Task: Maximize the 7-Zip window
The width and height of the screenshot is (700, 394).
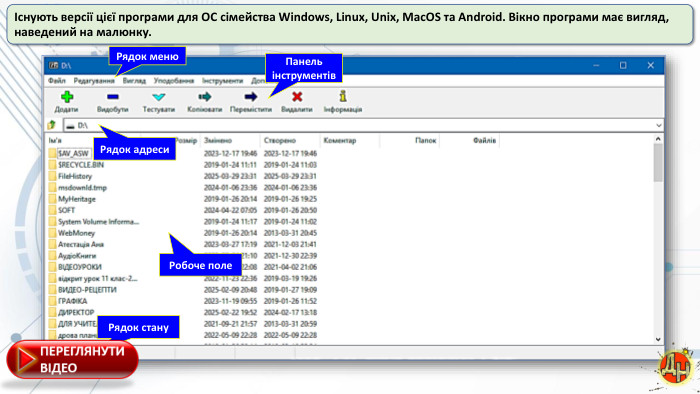Action: [623, 66]
